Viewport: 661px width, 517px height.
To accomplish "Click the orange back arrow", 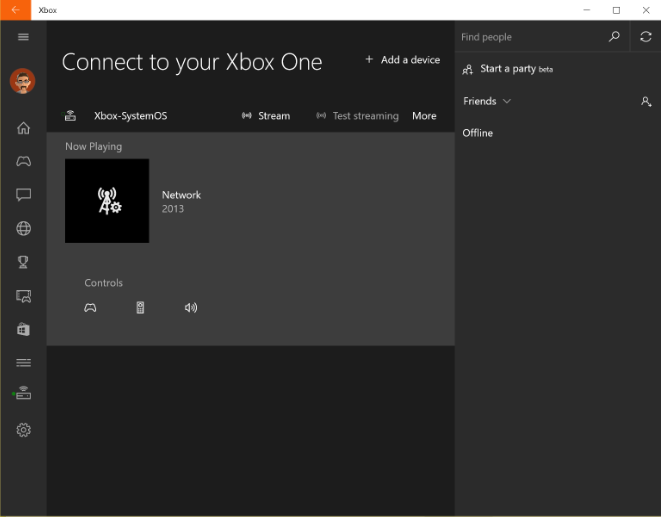I will pos(16,10).
